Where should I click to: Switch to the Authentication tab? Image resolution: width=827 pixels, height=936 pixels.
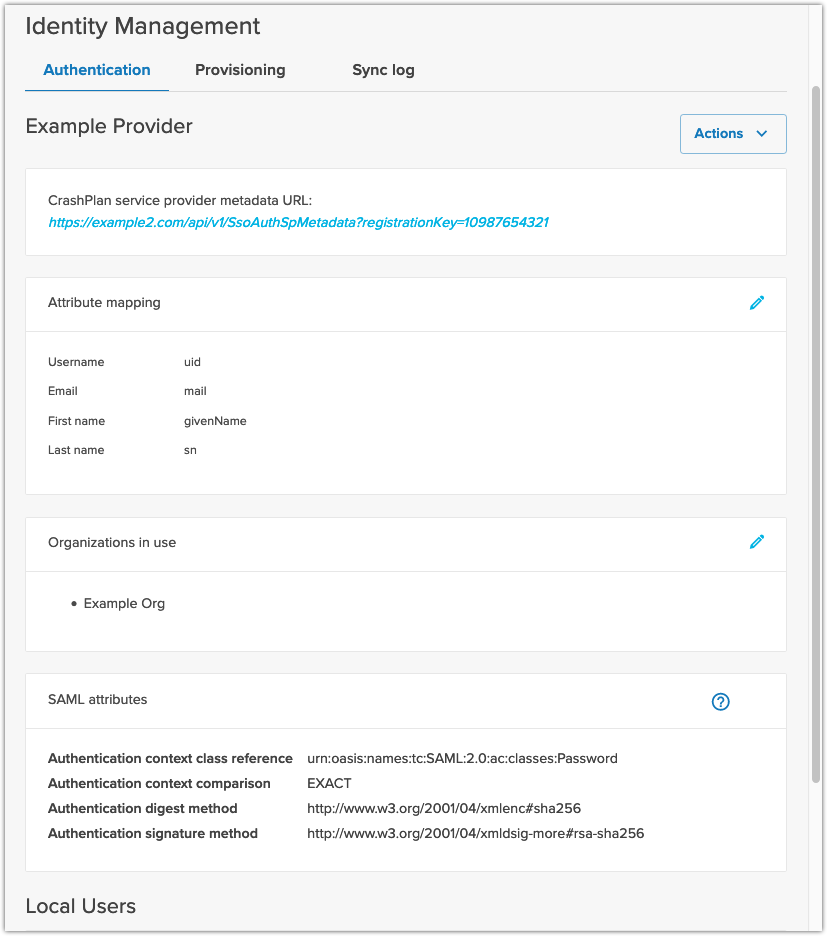[97, 70]
